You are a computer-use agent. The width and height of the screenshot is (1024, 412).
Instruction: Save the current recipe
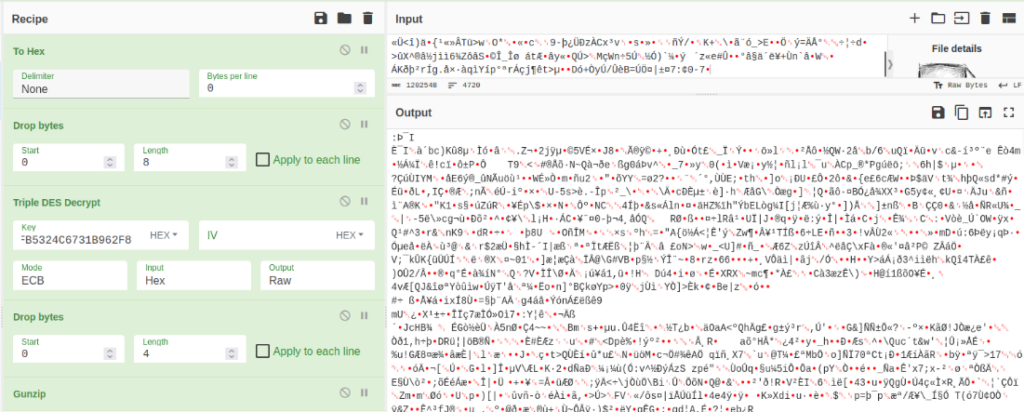(320, 18)
